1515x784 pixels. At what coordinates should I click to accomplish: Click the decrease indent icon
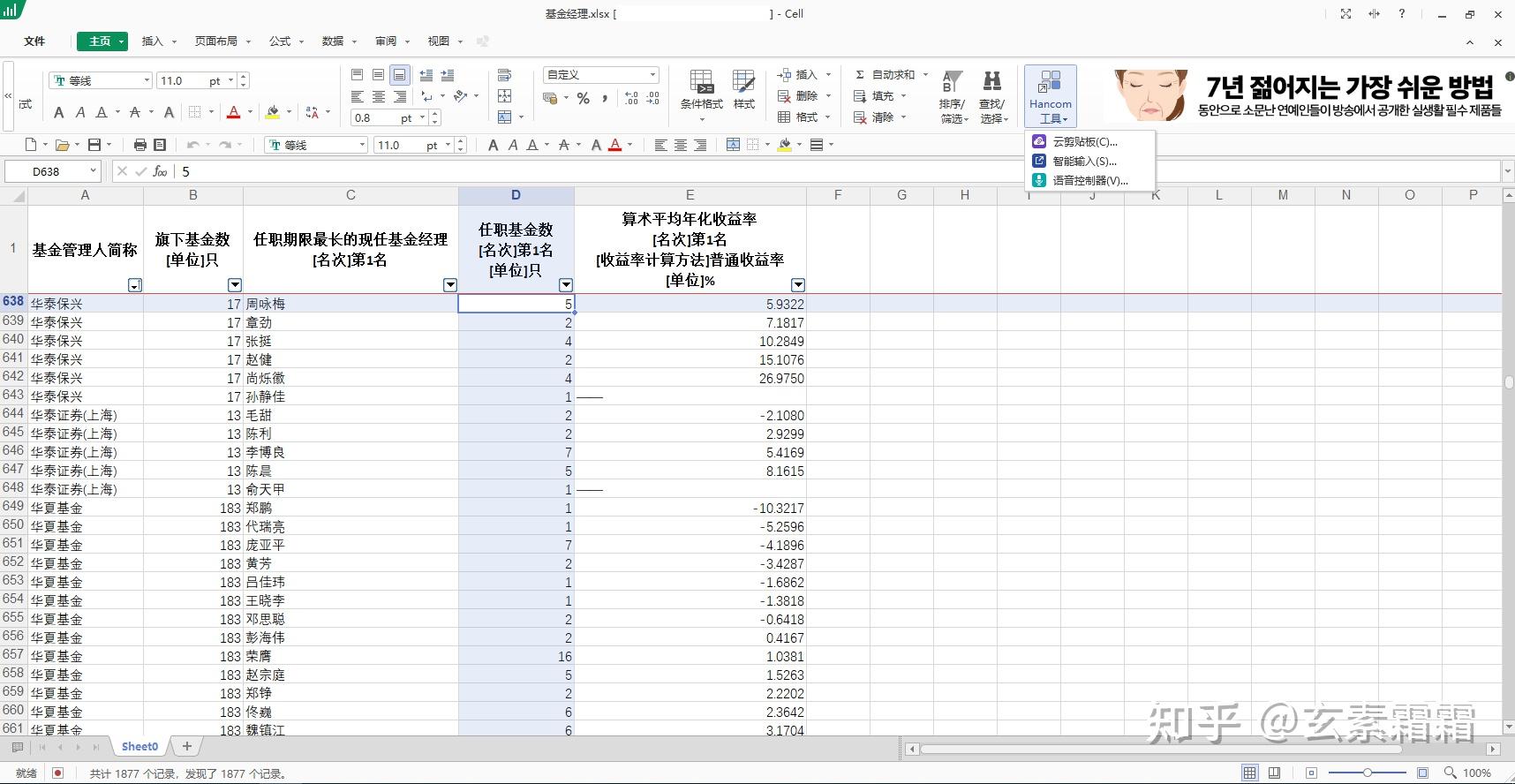(x=426, y=75)
